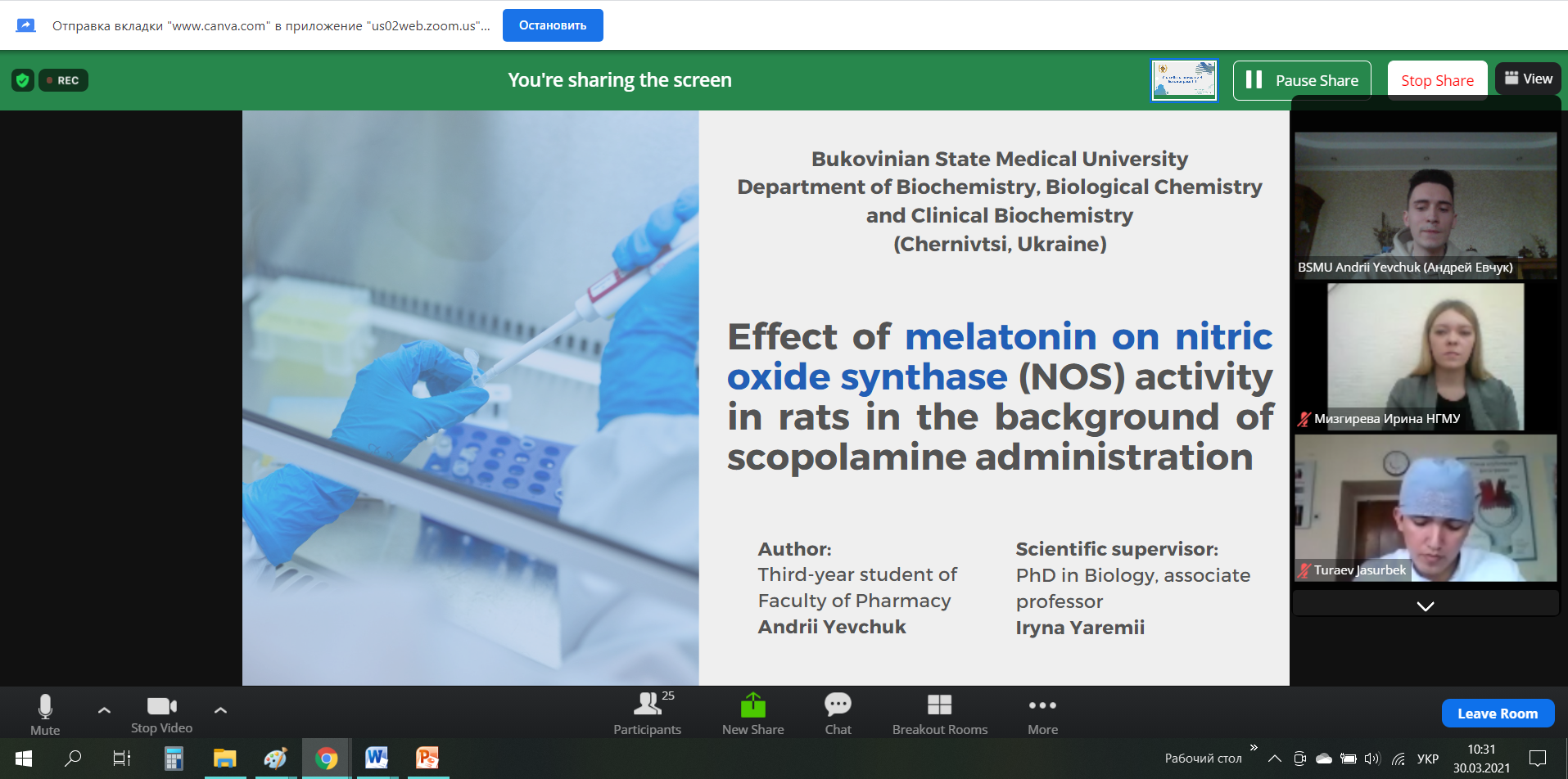Mute the microphone

(x=45, y=714)
